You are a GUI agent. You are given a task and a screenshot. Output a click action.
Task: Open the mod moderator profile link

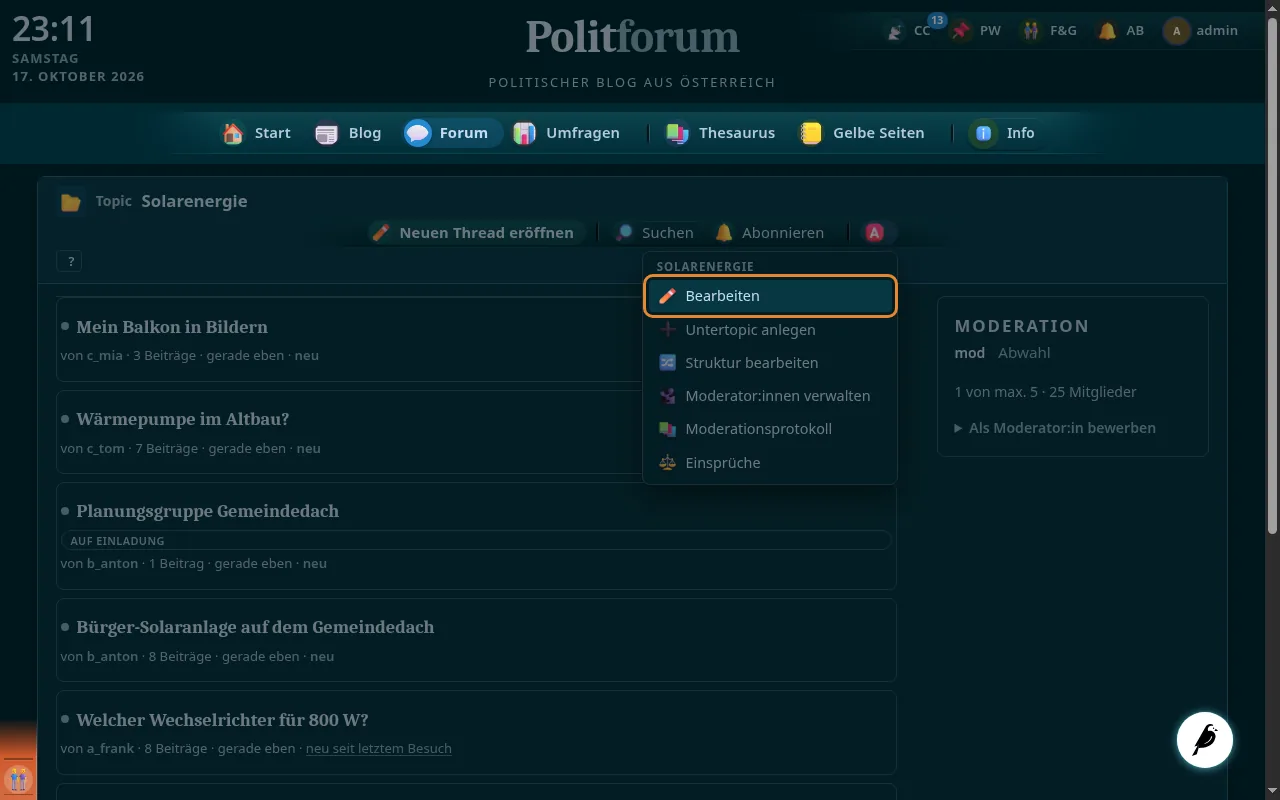coord(970,353)
